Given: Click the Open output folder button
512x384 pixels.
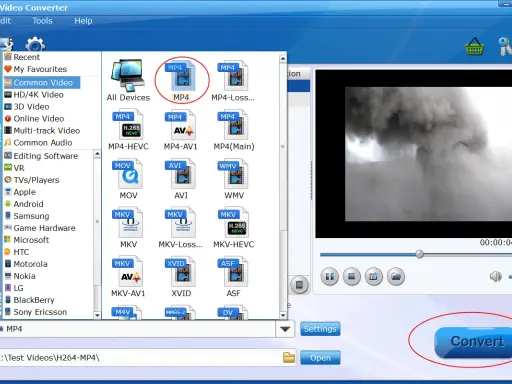Looking at the screenshot, I should click(320, 358).
